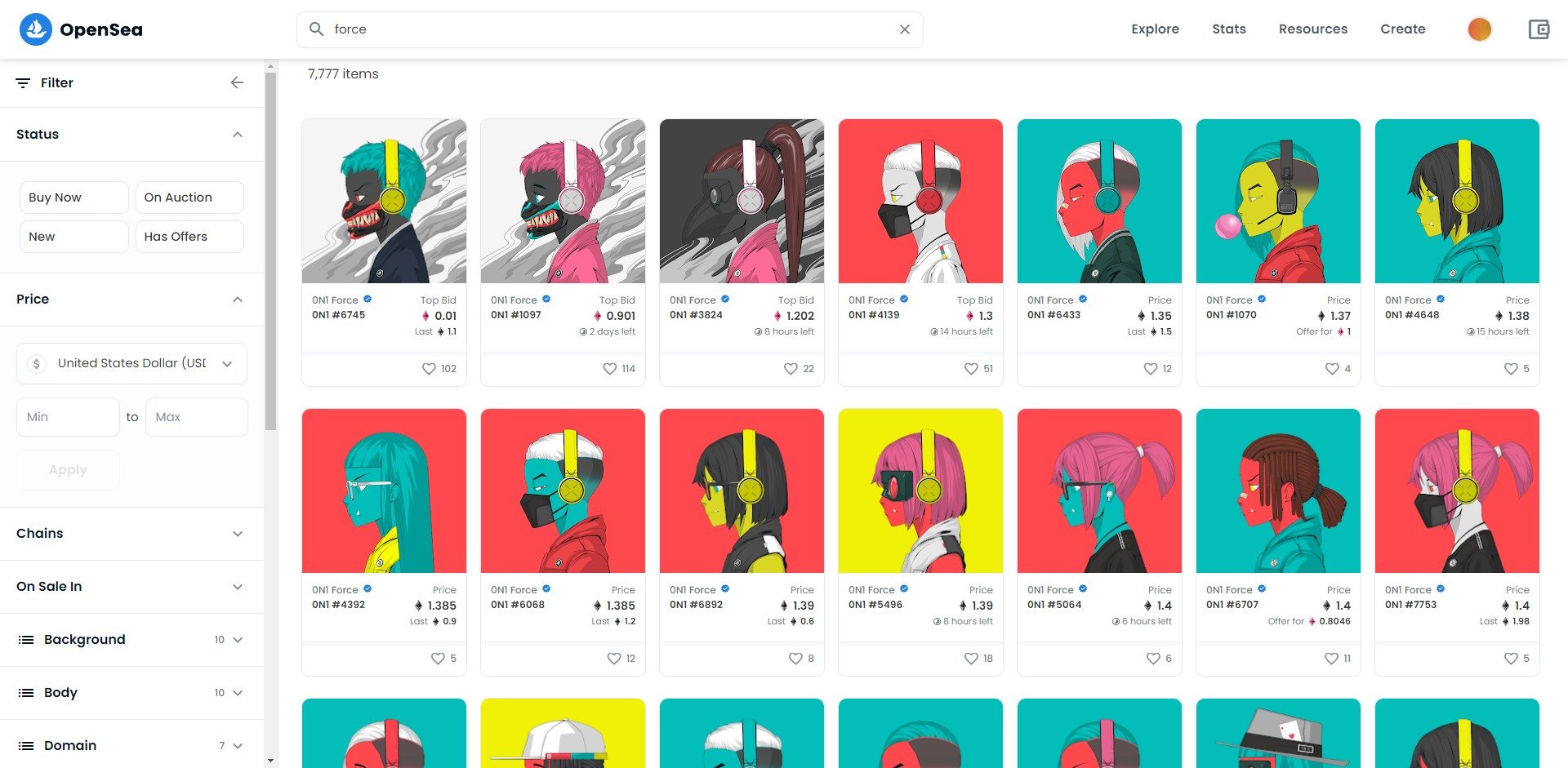Favorite ON1 #6892 heart icon

(x=795, y=659)
